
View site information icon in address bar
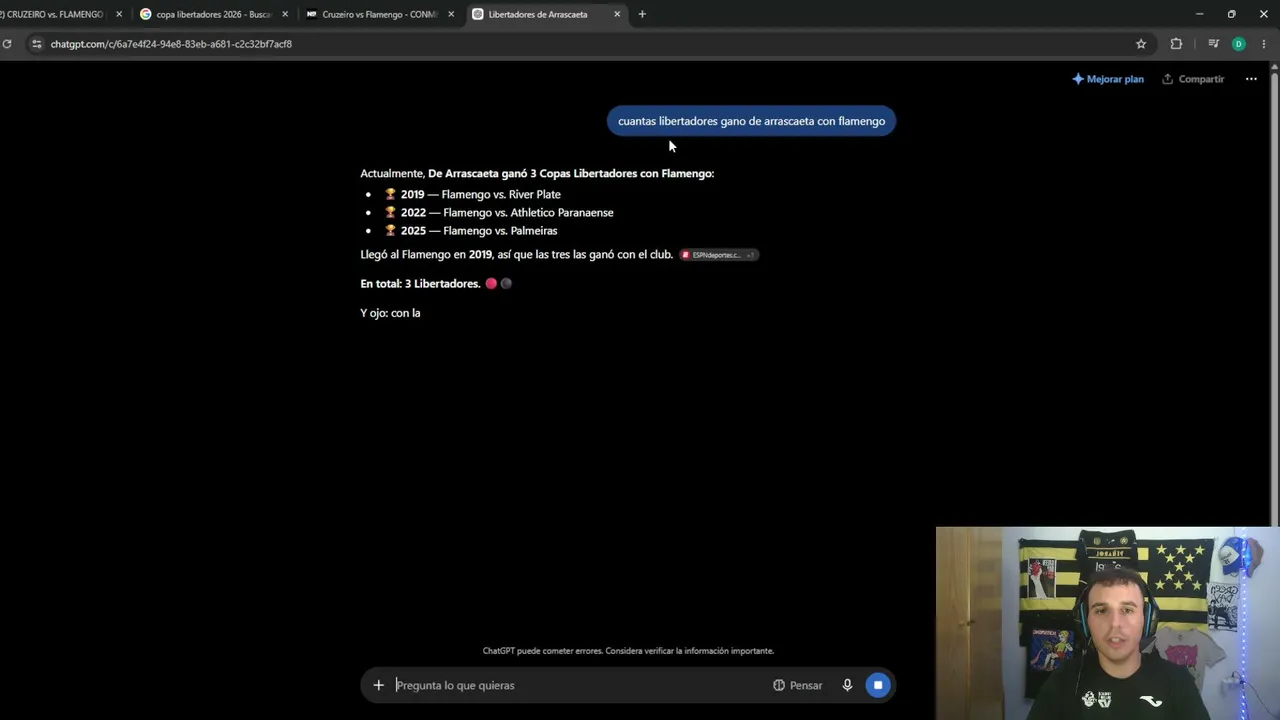tap(37, 44)
